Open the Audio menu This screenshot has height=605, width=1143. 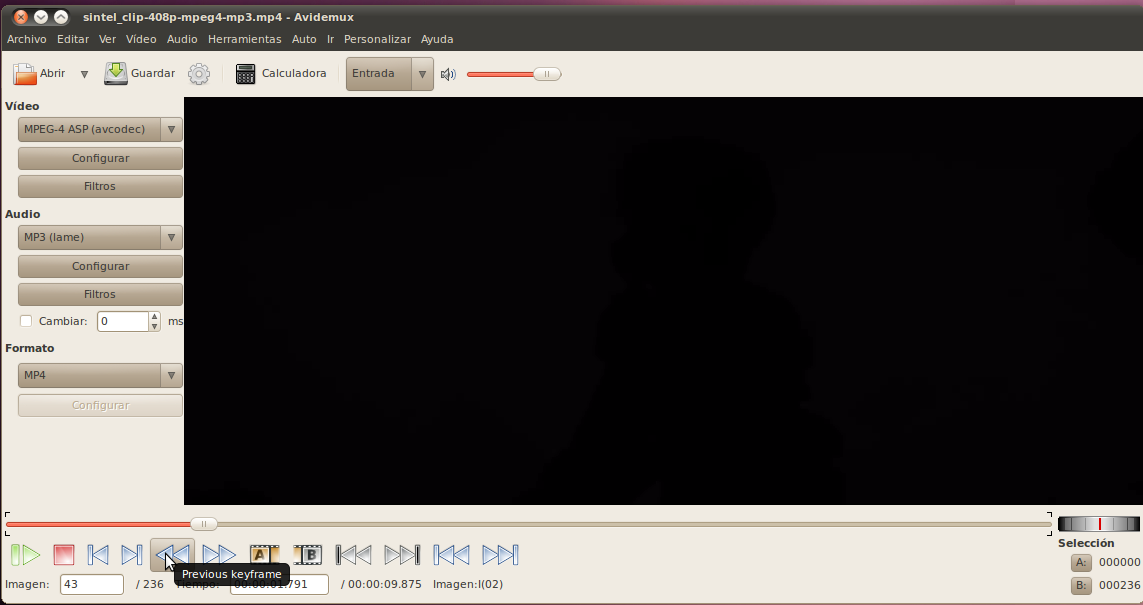(x=182, y=39)
